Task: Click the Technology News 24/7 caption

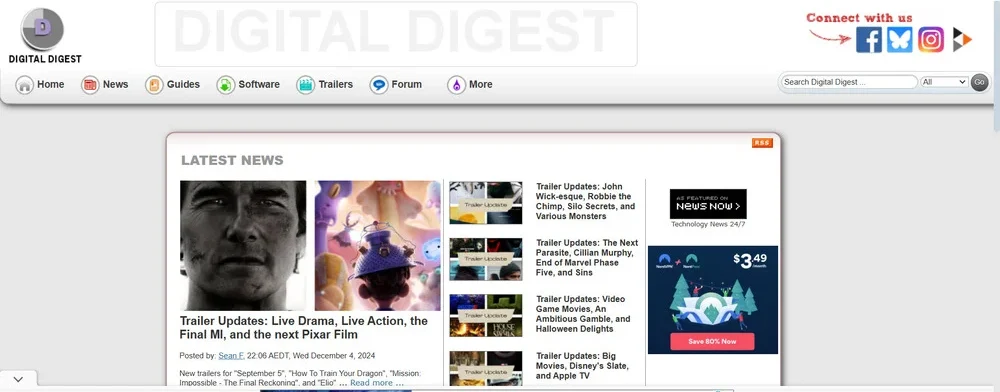Action: click(x=708, y=224)
